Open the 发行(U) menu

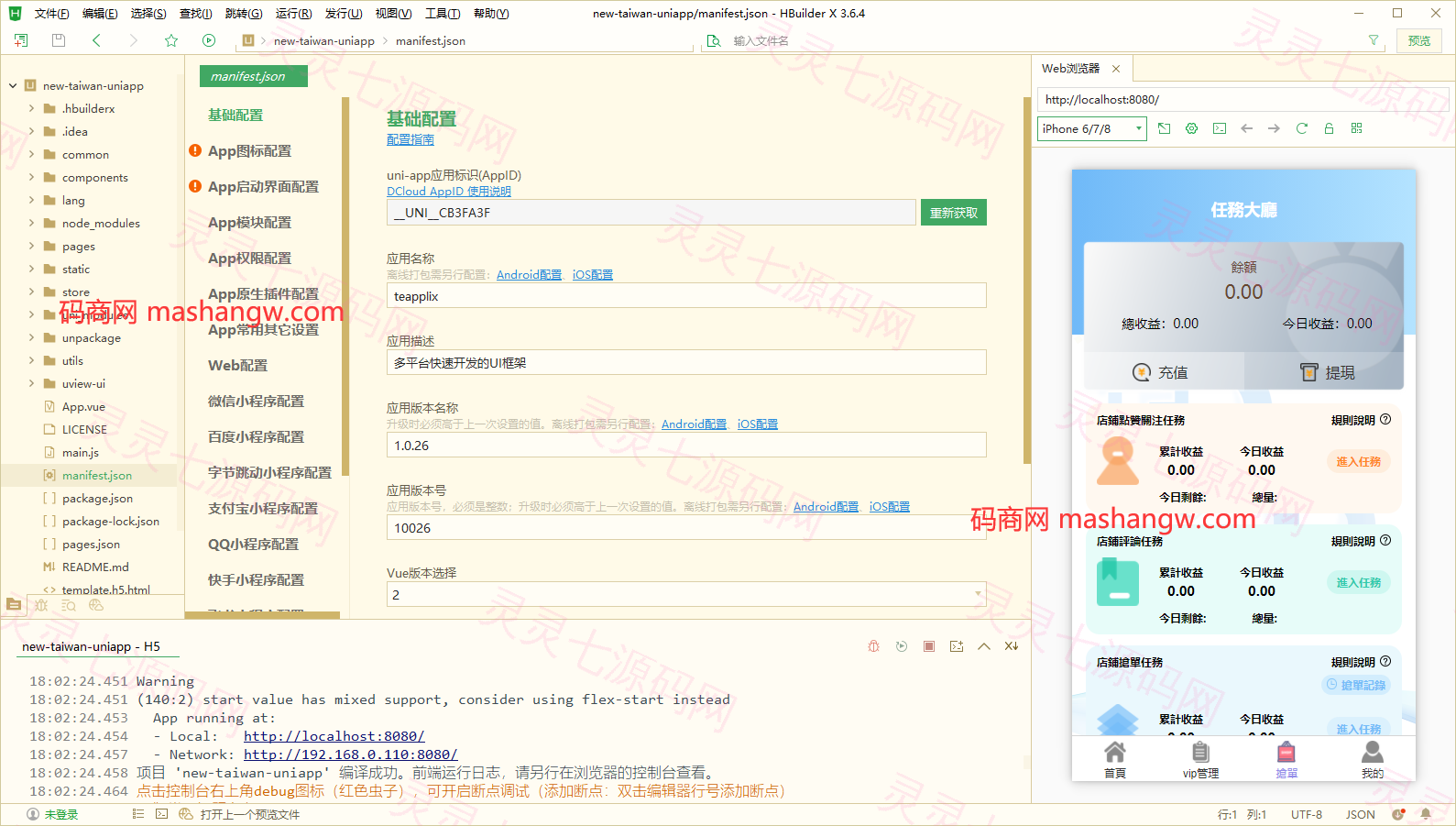pos(344,13)
